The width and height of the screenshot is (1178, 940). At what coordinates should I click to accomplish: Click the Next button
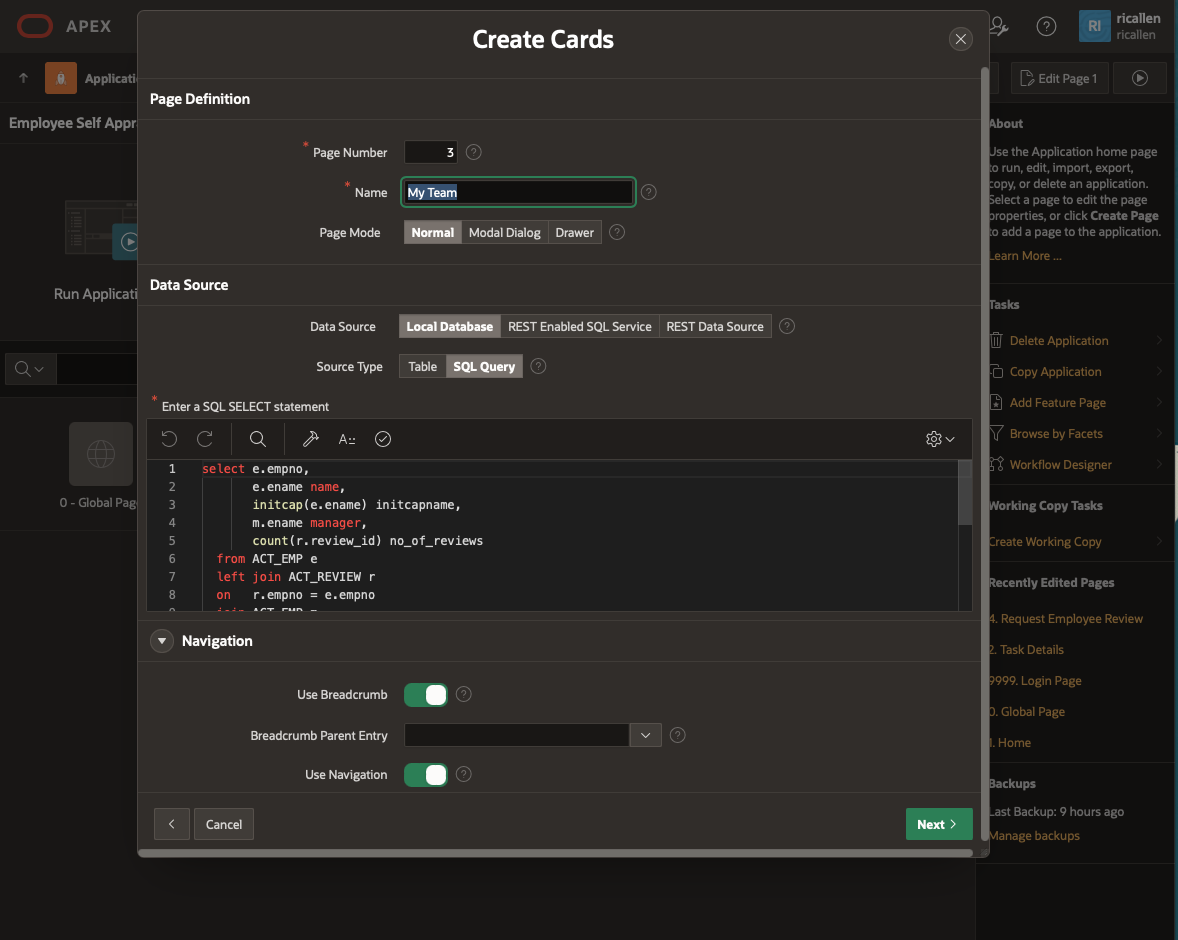[938, 824]
